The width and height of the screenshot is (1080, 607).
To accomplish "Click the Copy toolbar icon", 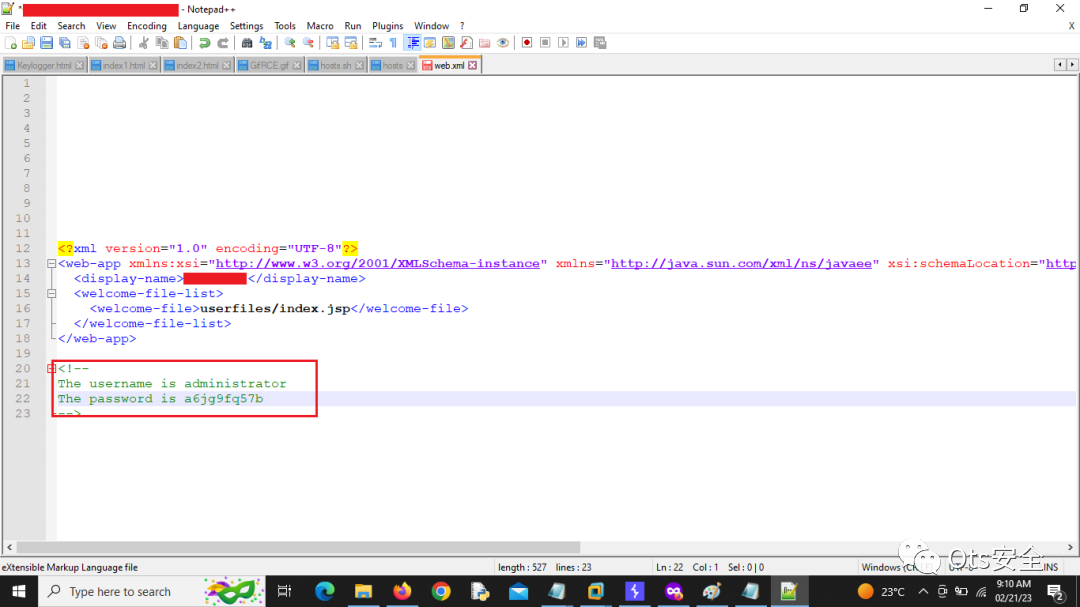I will [162, 43].
